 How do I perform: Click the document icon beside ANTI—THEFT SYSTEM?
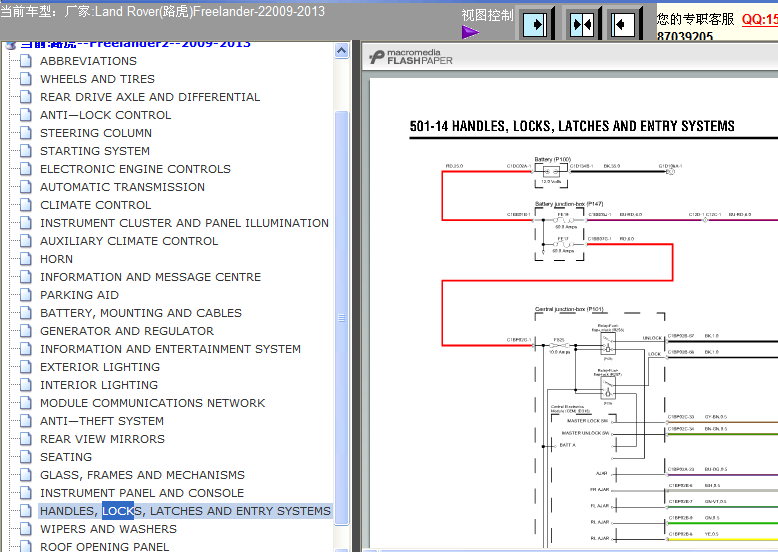(26, 421)
